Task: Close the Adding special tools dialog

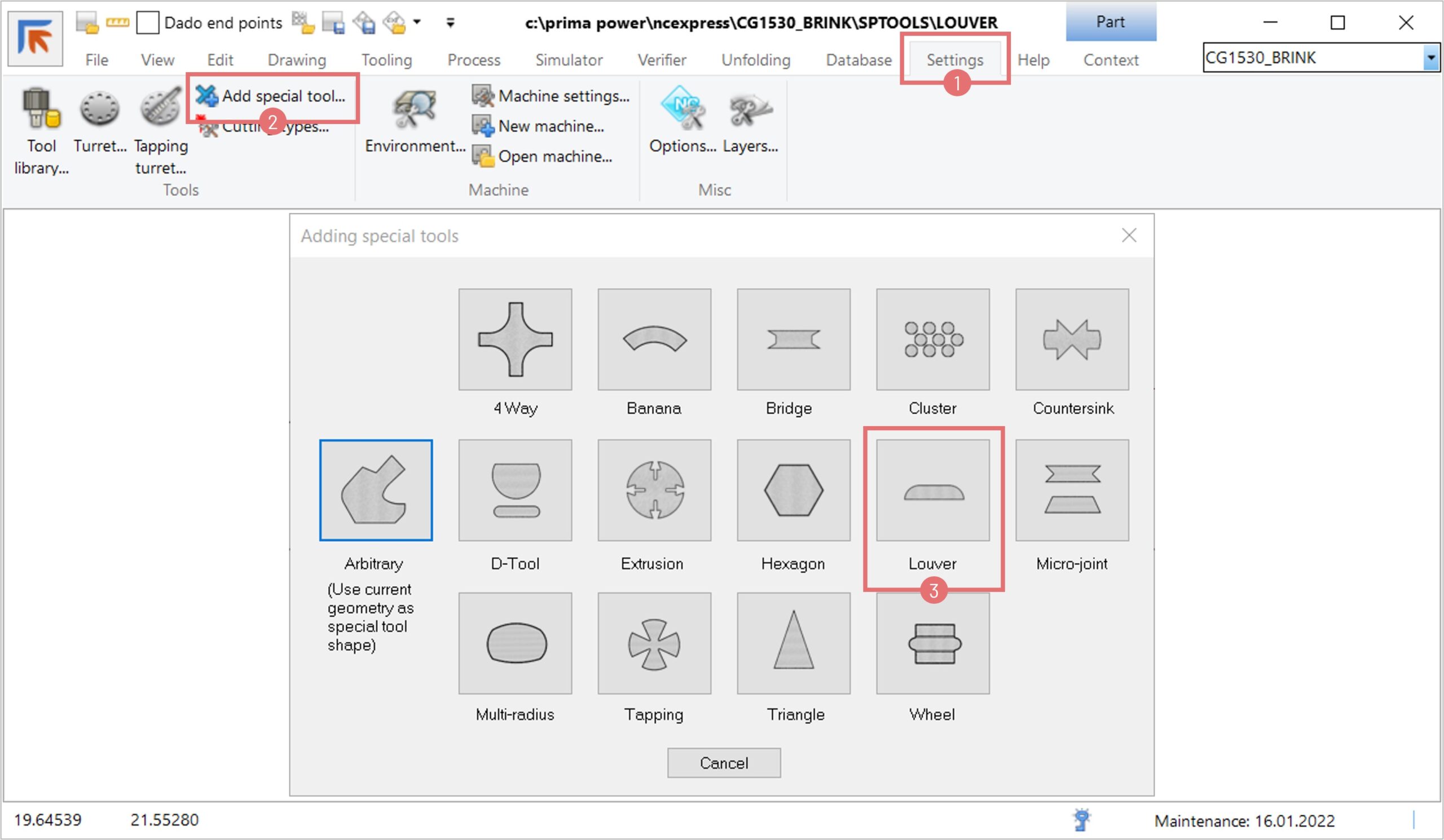Action: [1128, 235]
